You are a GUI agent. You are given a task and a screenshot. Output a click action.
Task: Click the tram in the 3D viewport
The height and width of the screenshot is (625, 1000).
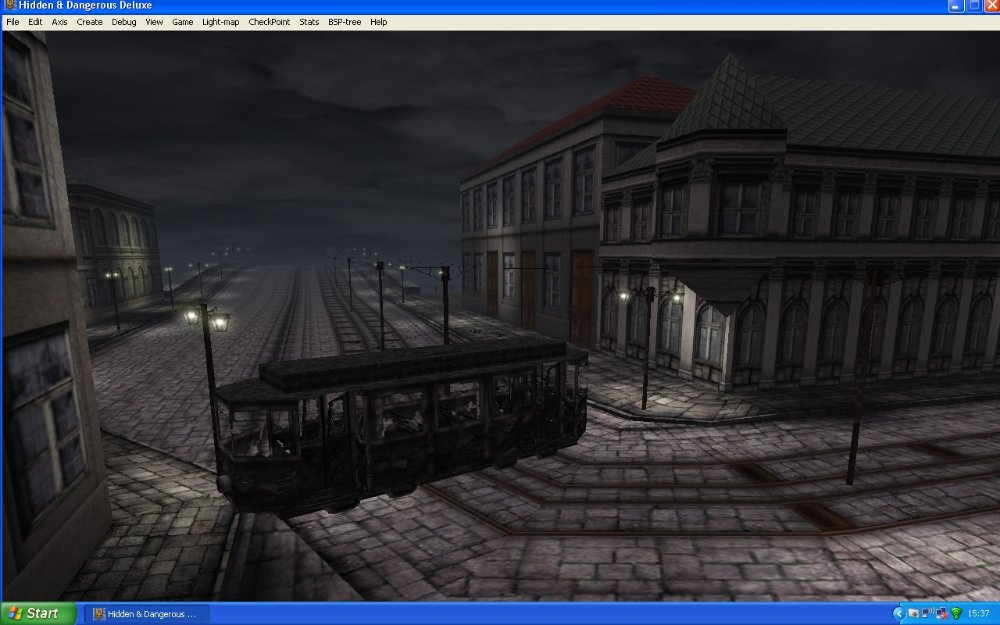[401, 425]
